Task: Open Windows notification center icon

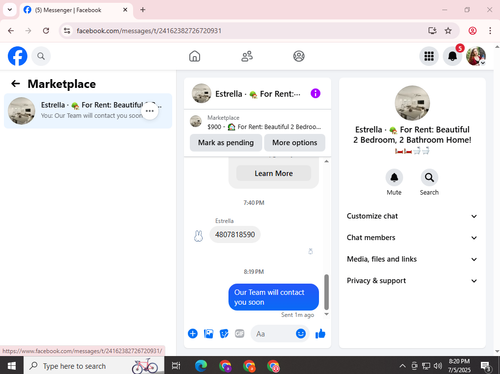Action: 486,366
